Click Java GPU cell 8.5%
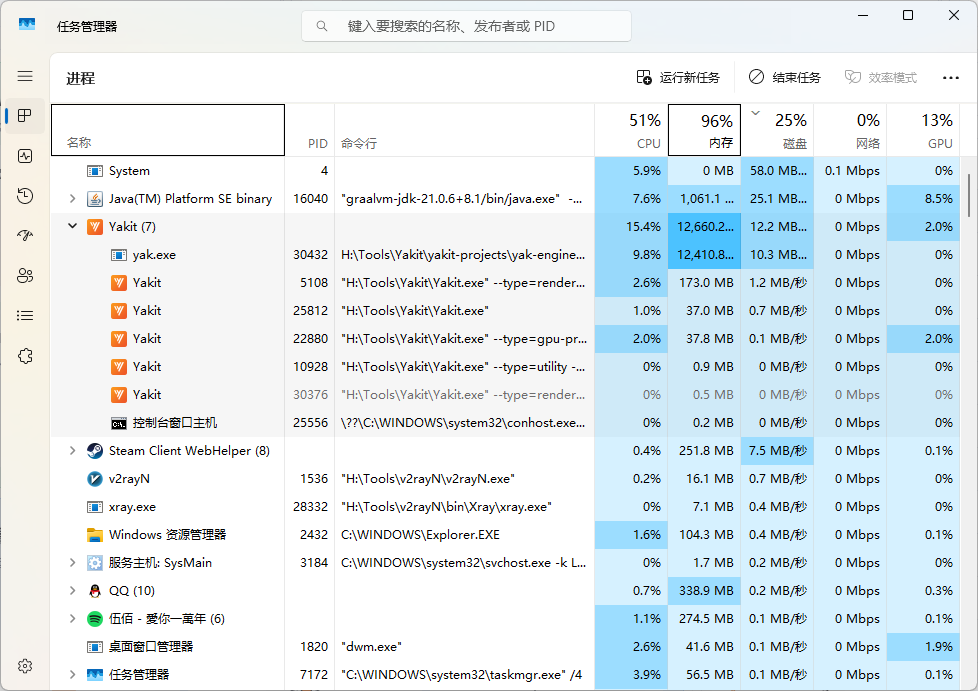 tap(924, 199)
